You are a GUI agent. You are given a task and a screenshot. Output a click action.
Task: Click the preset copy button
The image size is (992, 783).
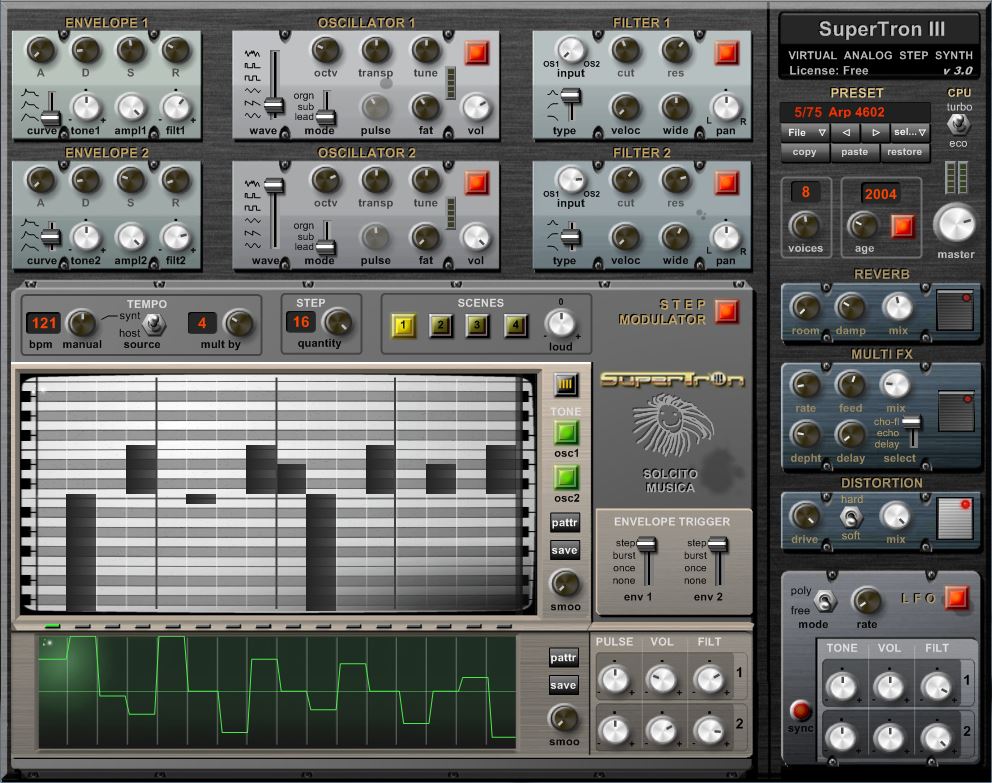(805, 152)
